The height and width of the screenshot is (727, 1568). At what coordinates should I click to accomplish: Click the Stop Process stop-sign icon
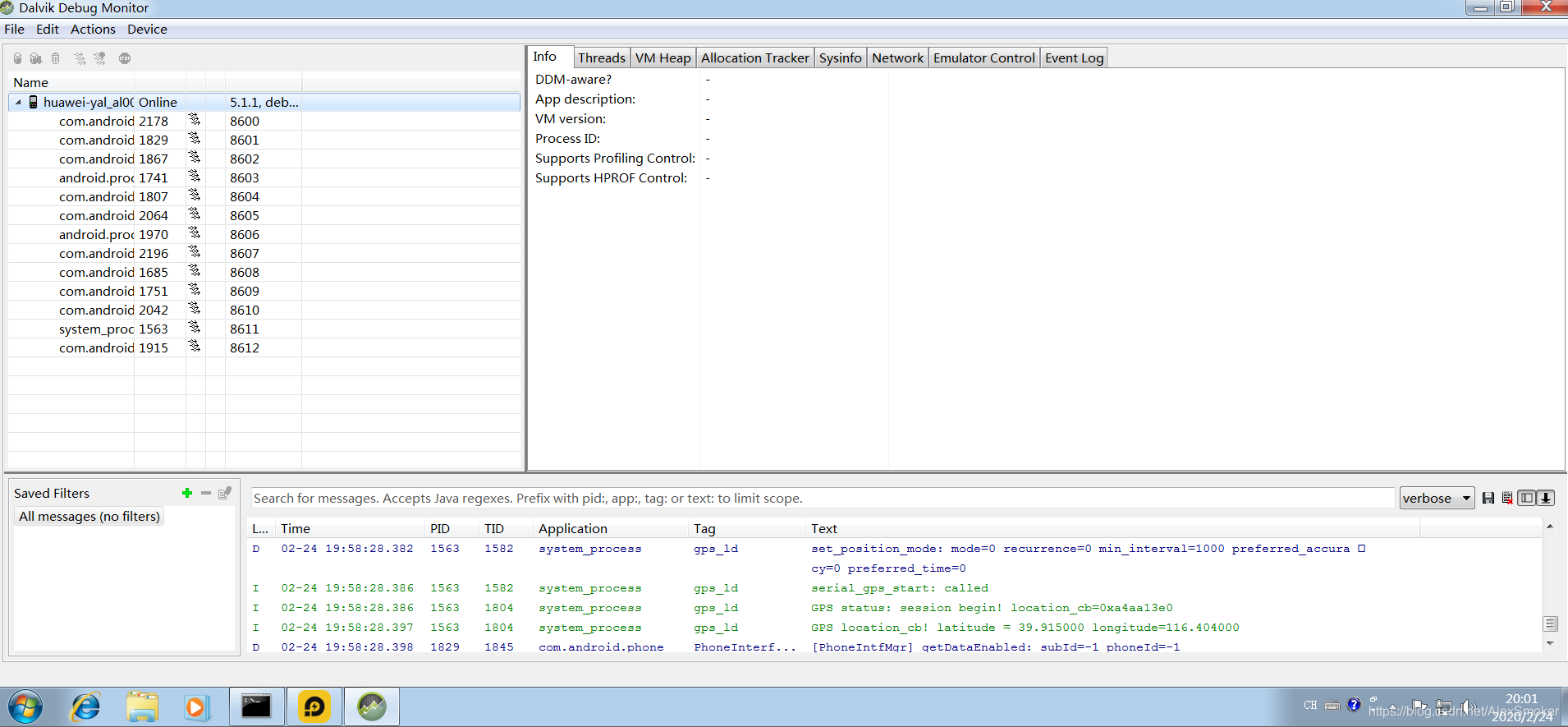pos(125,58)
